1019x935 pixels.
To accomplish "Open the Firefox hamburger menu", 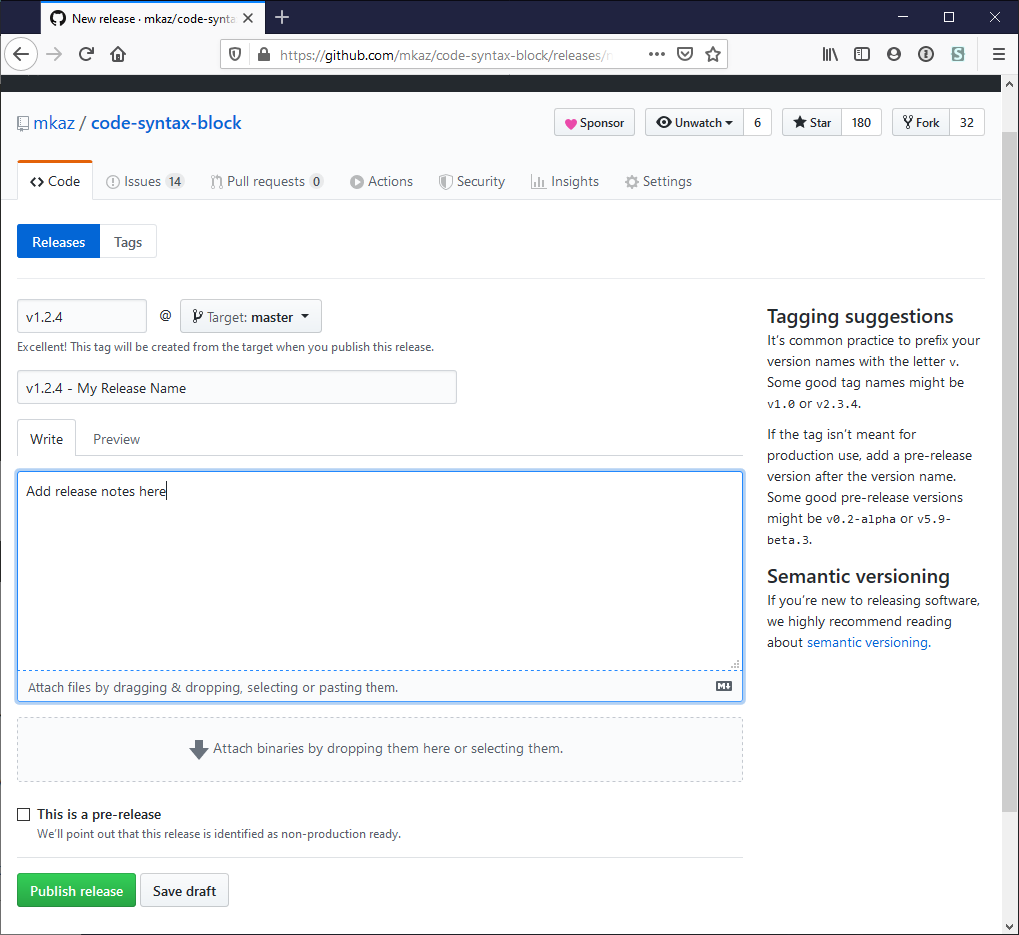I will coord(999,54).
